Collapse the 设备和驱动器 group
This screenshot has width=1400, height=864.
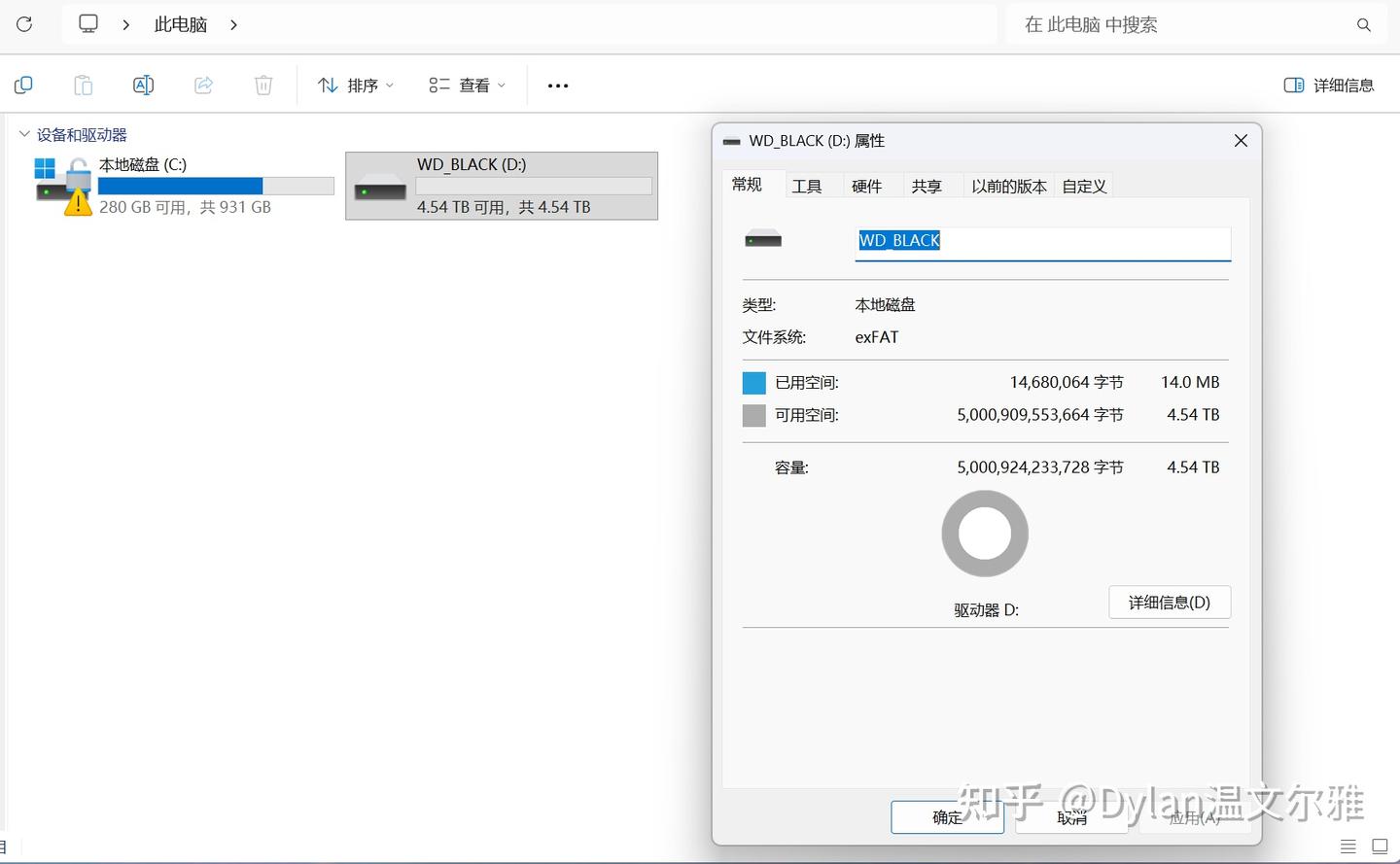pyautogui.click(x=24, y=134)
